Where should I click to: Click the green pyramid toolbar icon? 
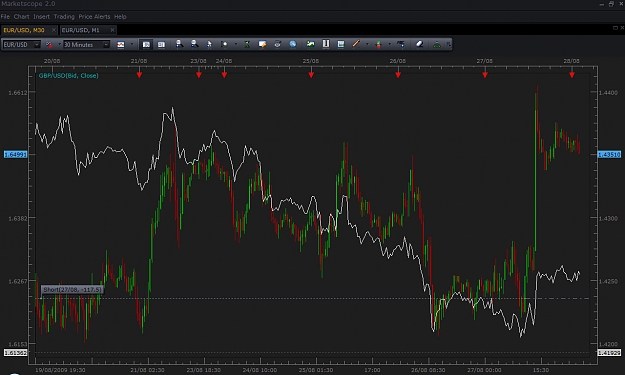(x=437, y=44)
